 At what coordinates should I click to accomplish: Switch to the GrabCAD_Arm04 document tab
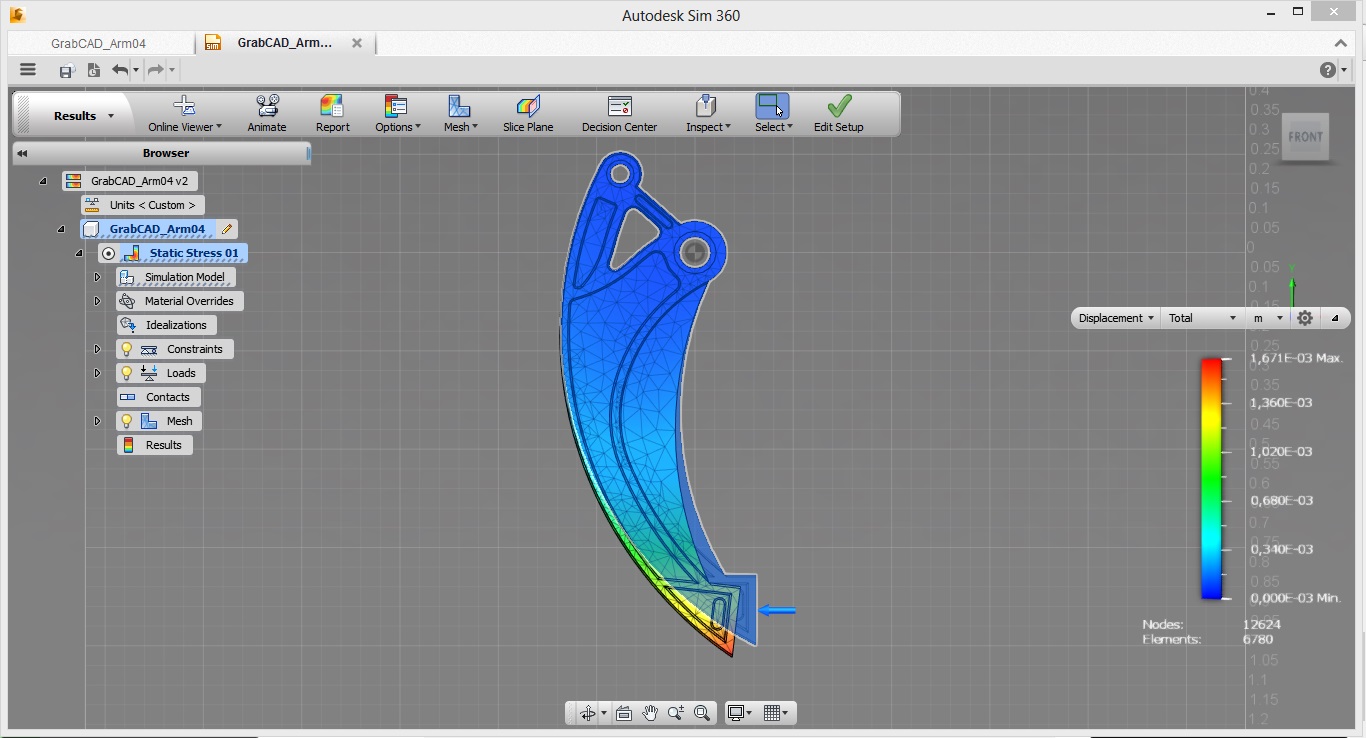pos(99,44)
